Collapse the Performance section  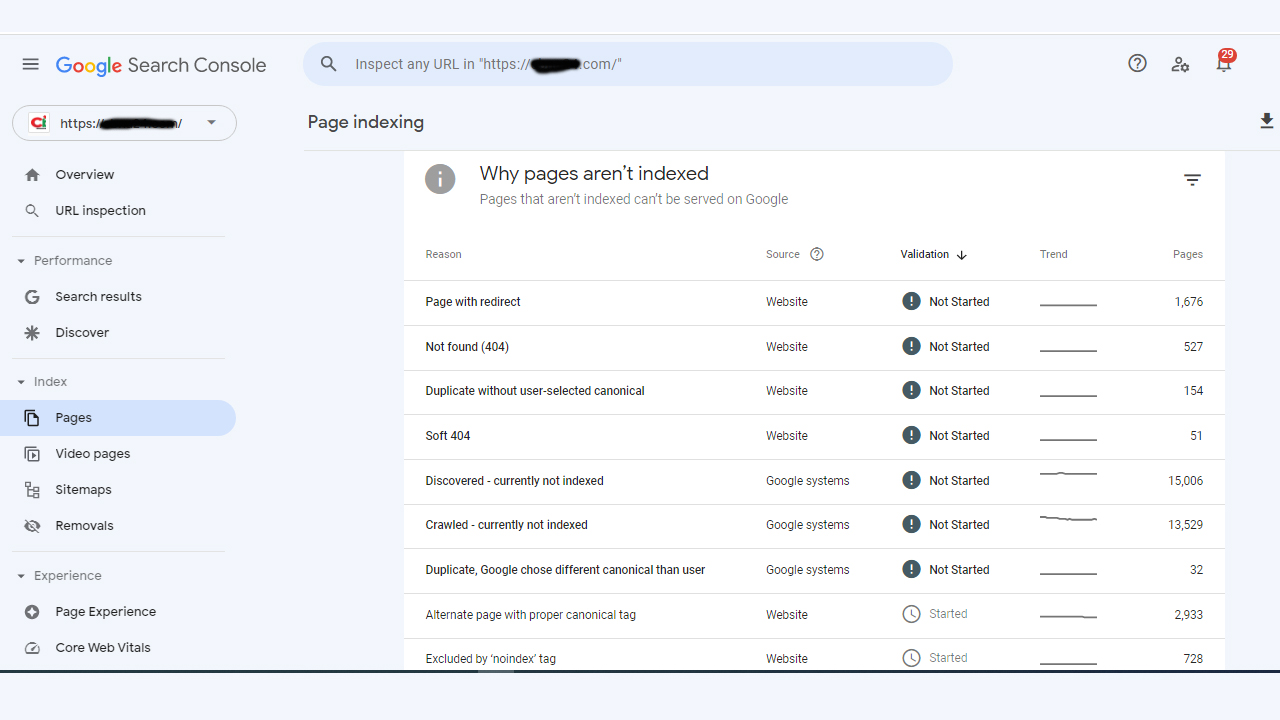(19, 260)
